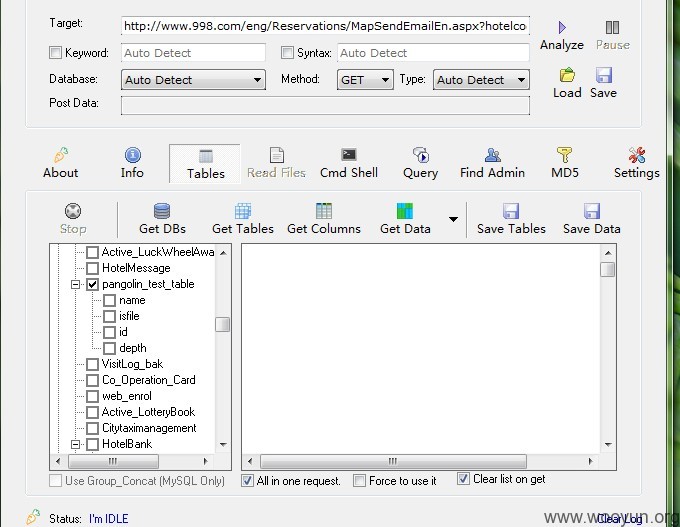Screen dimensions: 680x527
Task: Uncheck All in one request
Action: [x=247, y=481]
